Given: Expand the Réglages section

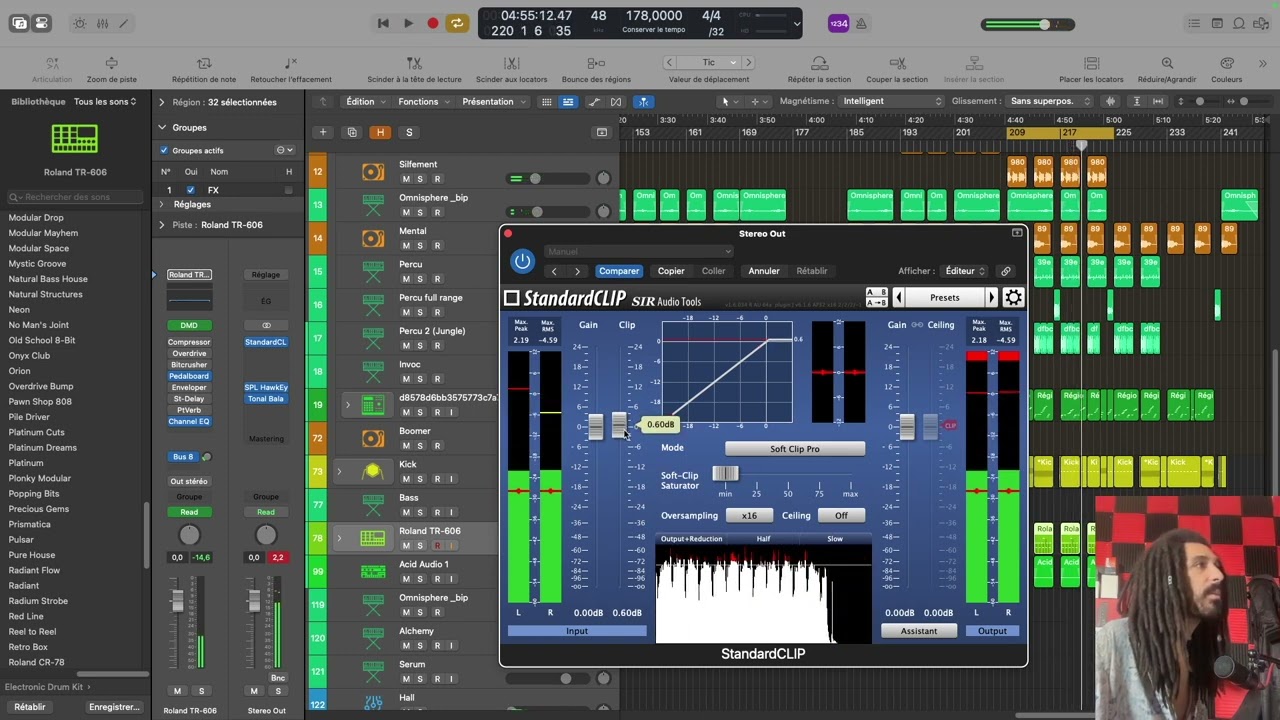Looking at the screenshot, I should [x=162, y=204].
